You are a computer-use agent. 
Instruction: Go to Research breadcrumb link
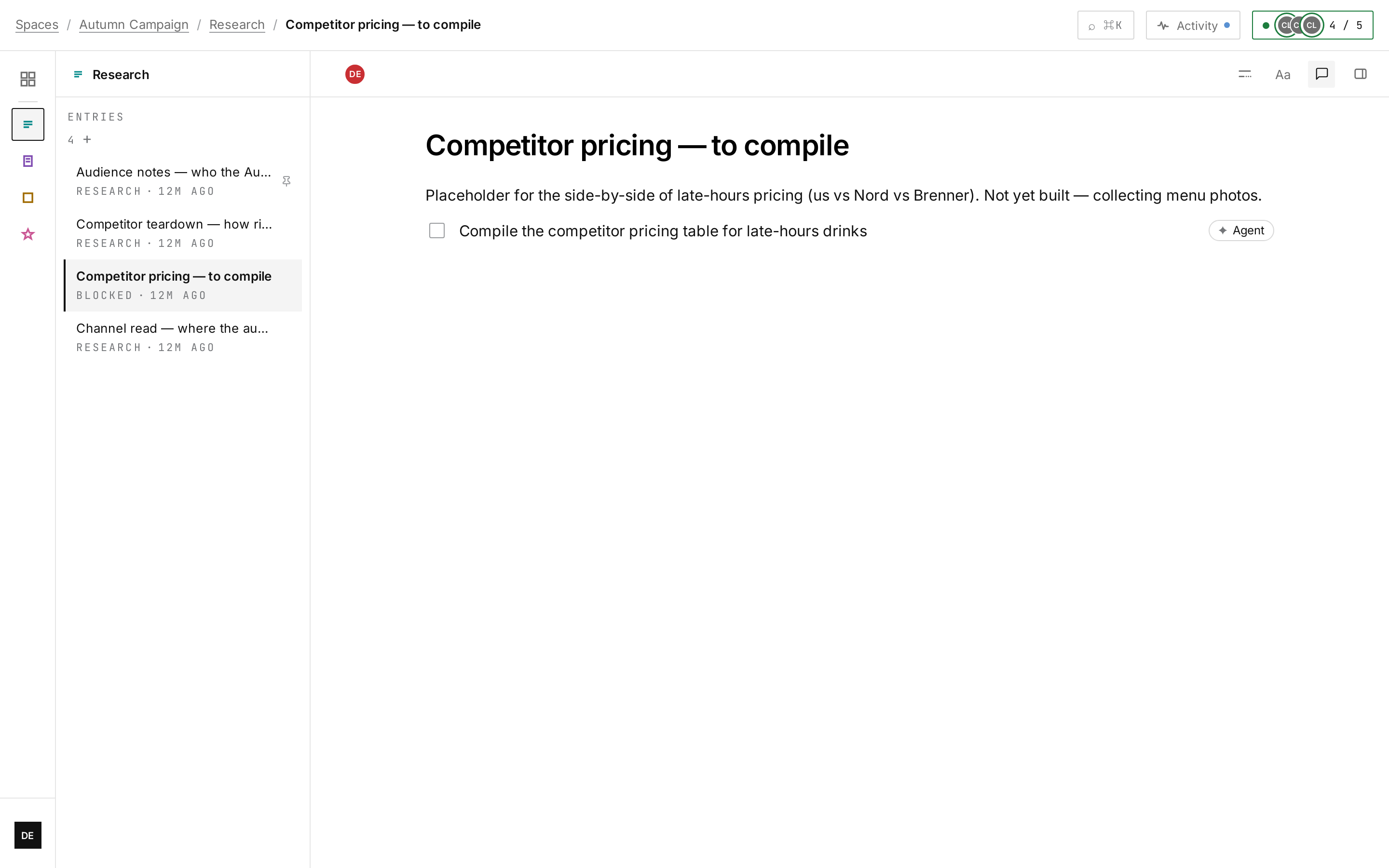coord(237,25)
